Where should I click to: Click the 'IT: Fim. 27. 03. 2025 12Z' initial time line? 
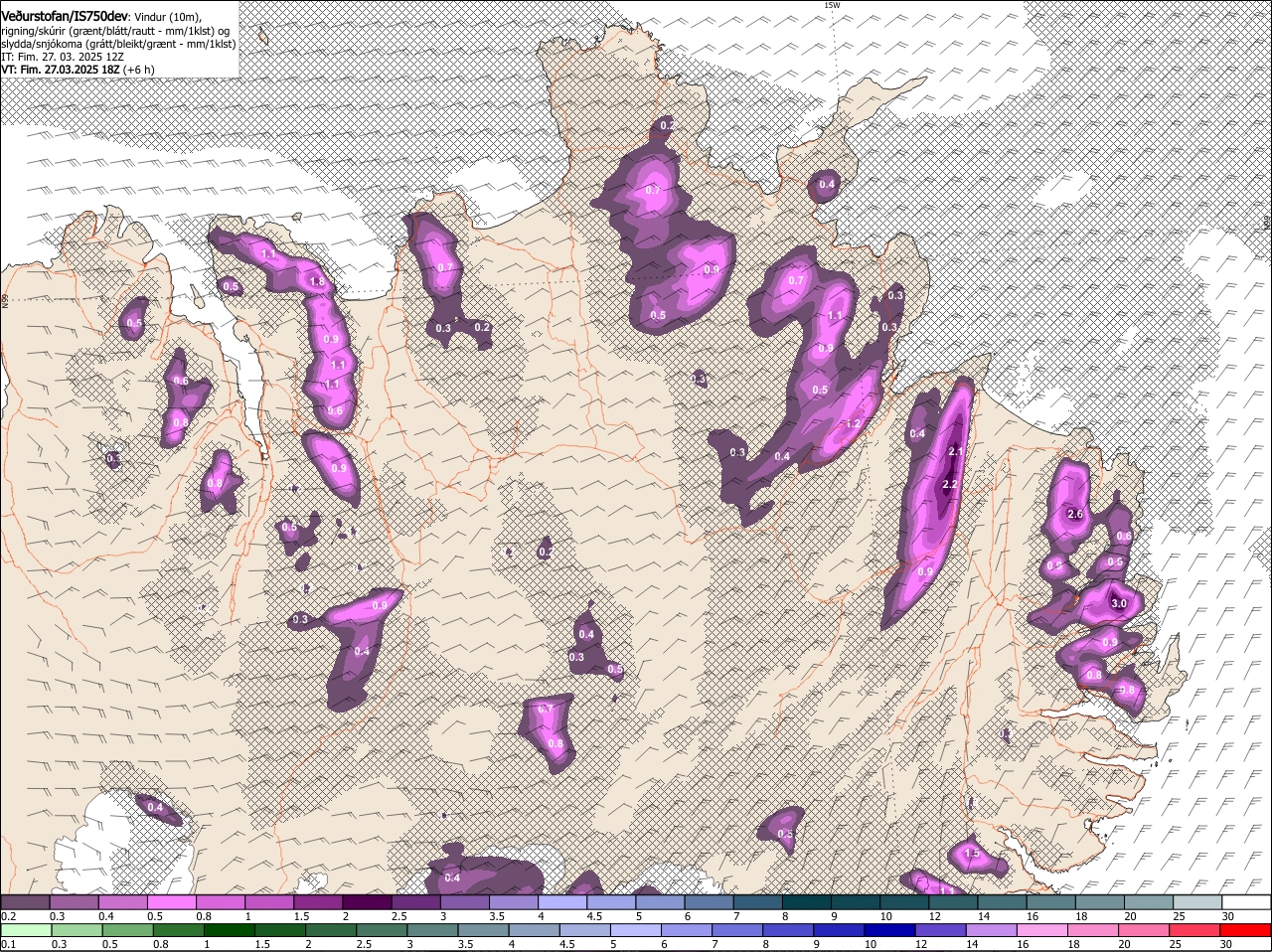click(63, 57)
